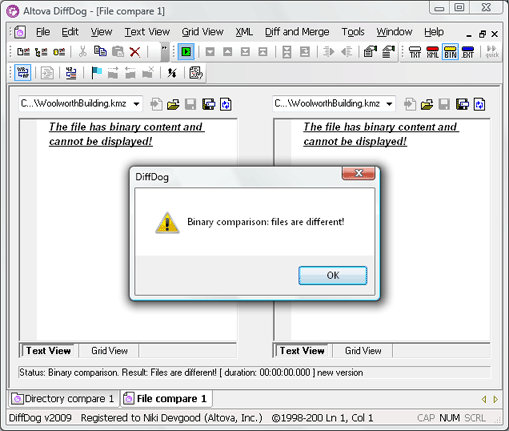509x431 pixels.
Task: Close the DiffDog dialog with red X
Action: click(359, 173)
